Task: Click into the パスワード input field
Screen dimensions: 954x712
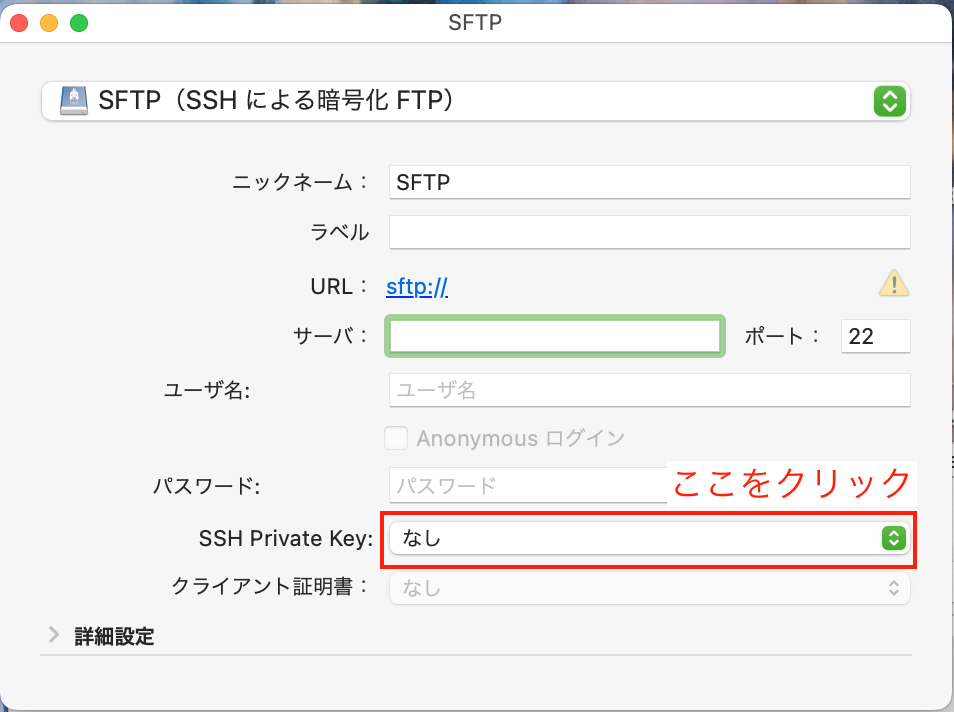Action: pos(528,486)
